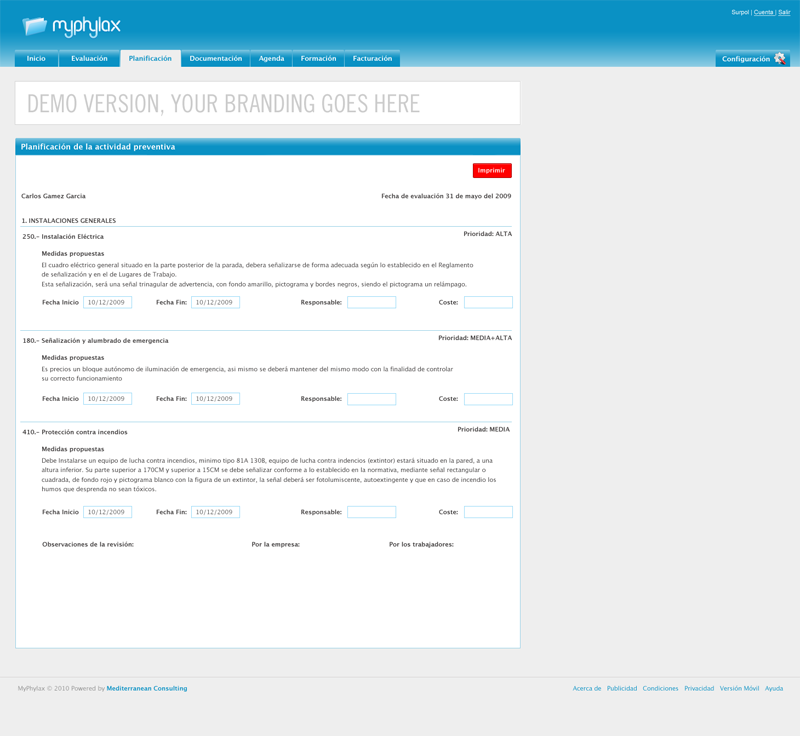Click Coste field for Instalación Eléctrica
This screenshot has height=736, width=800.
488,302
